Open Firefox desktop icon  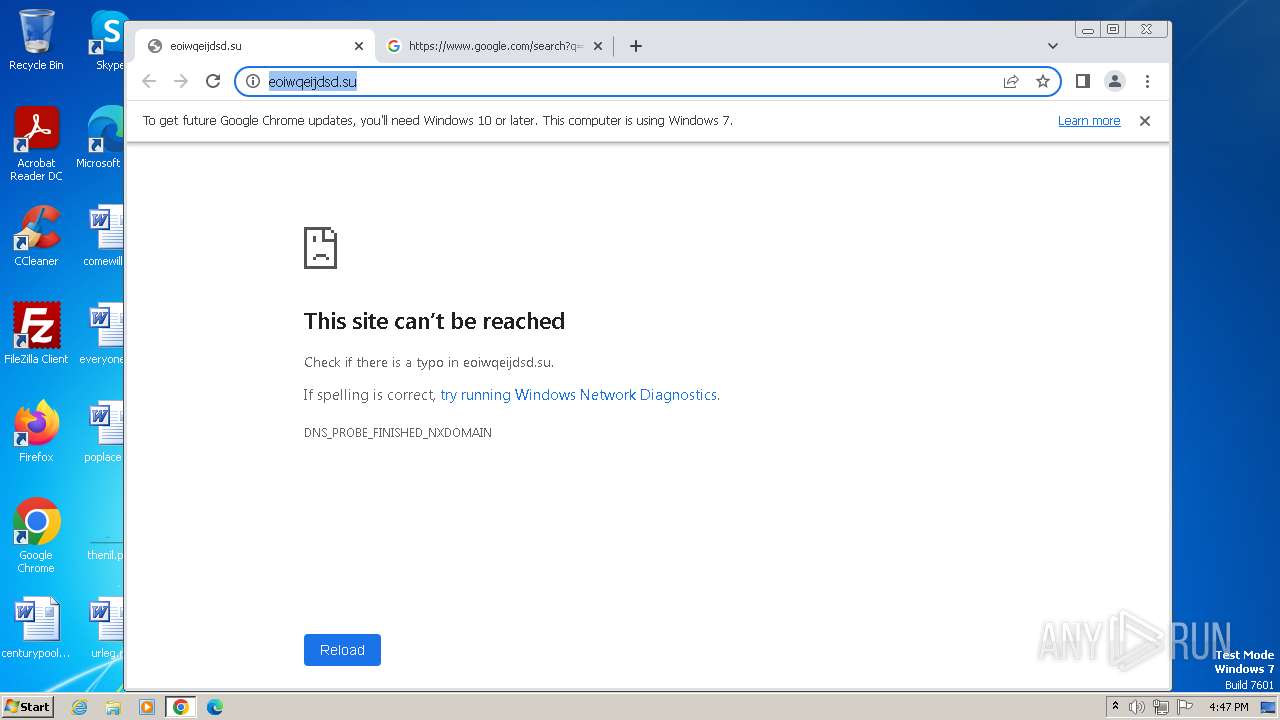coord(36,432)
